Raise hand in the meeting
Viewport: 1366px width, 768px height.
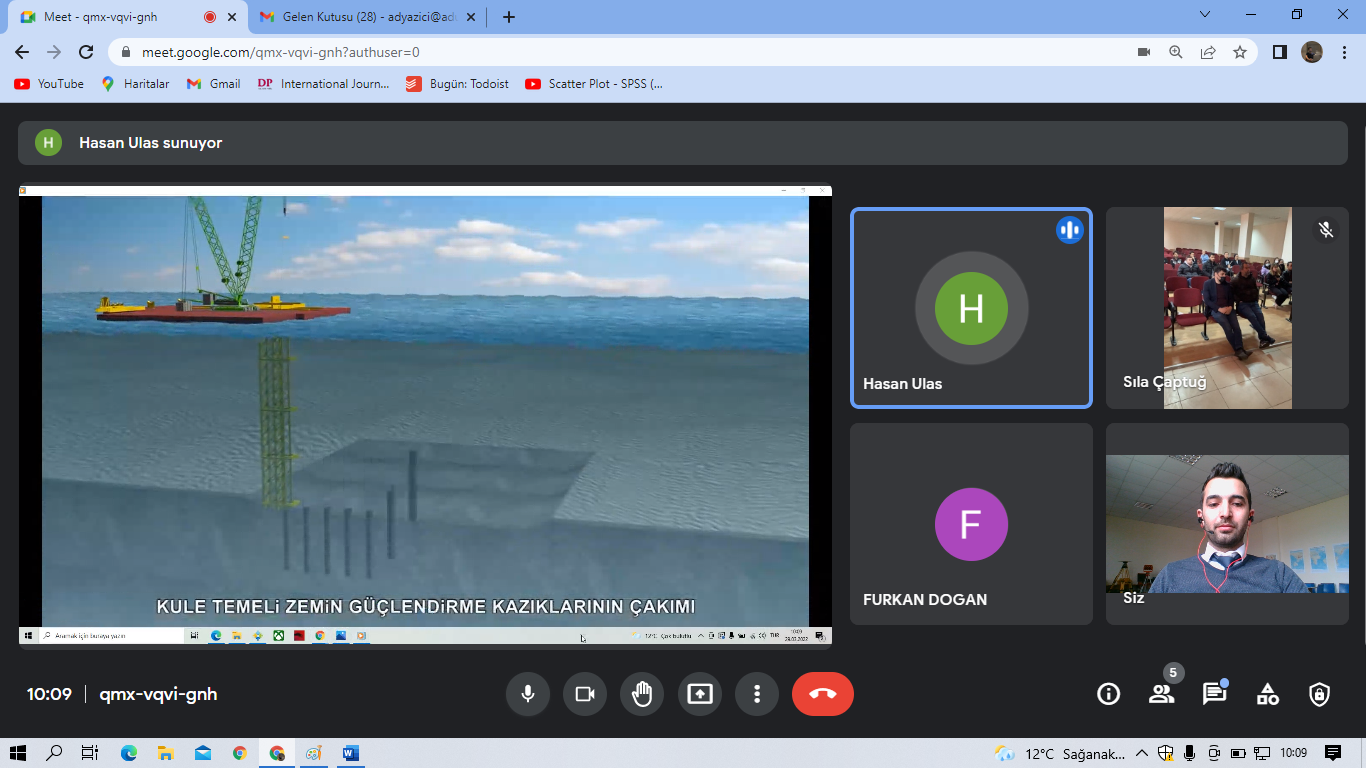pos(642,694)
